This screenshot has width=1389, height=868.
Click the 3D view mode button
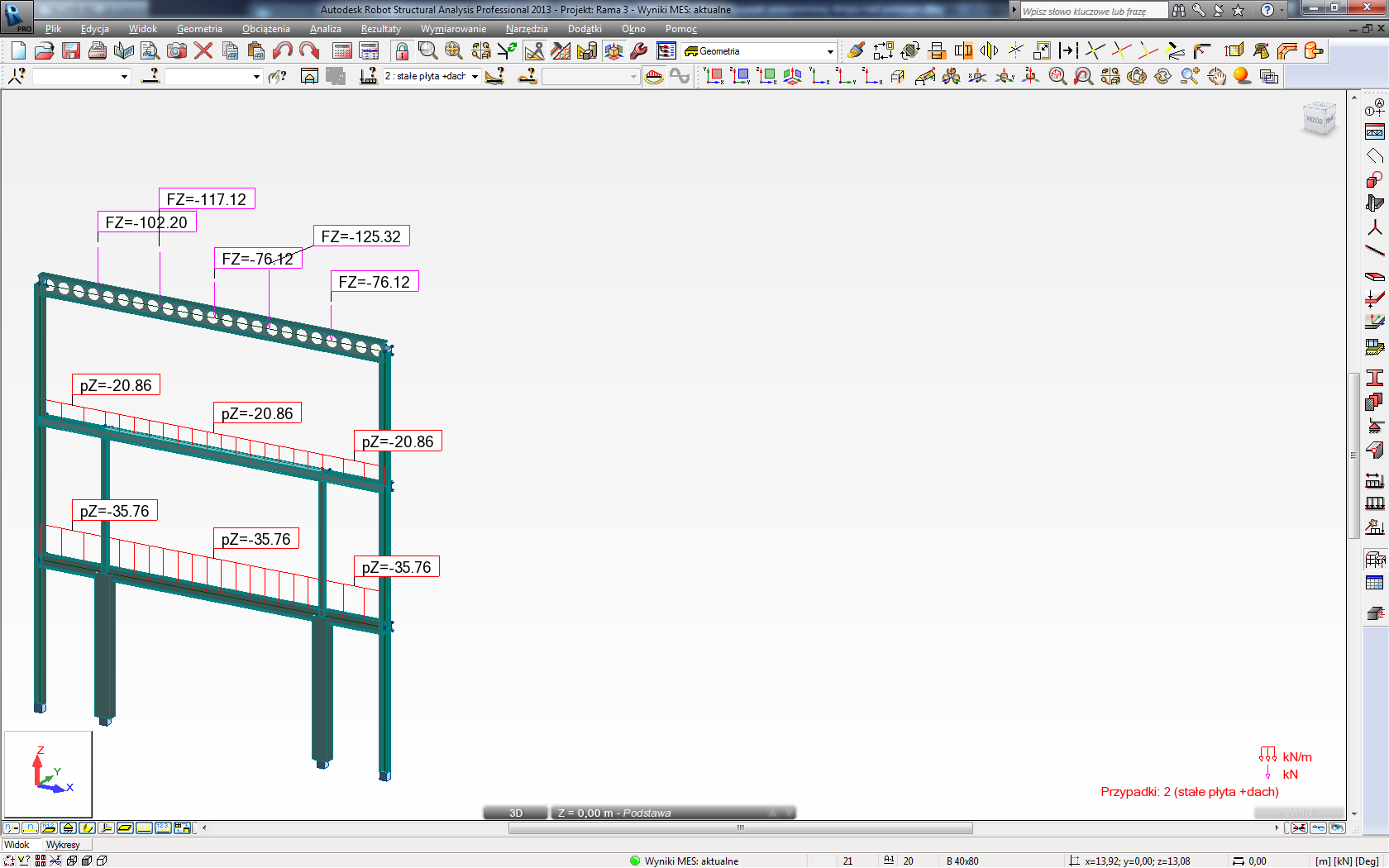516,813
